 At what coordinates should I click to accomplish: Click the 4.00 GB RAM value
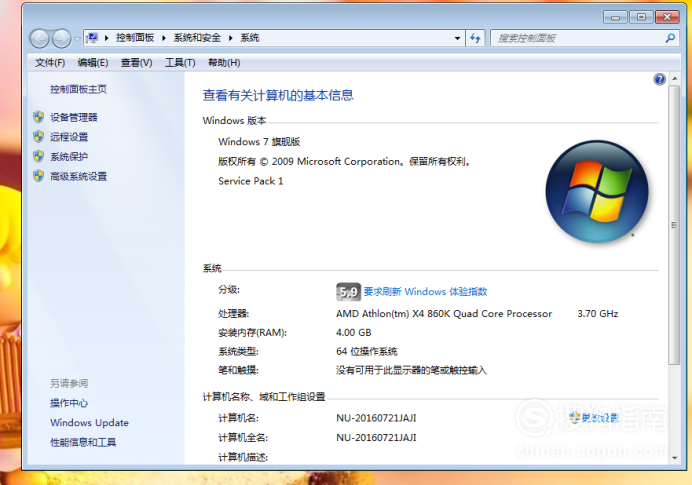pos(354,332)
